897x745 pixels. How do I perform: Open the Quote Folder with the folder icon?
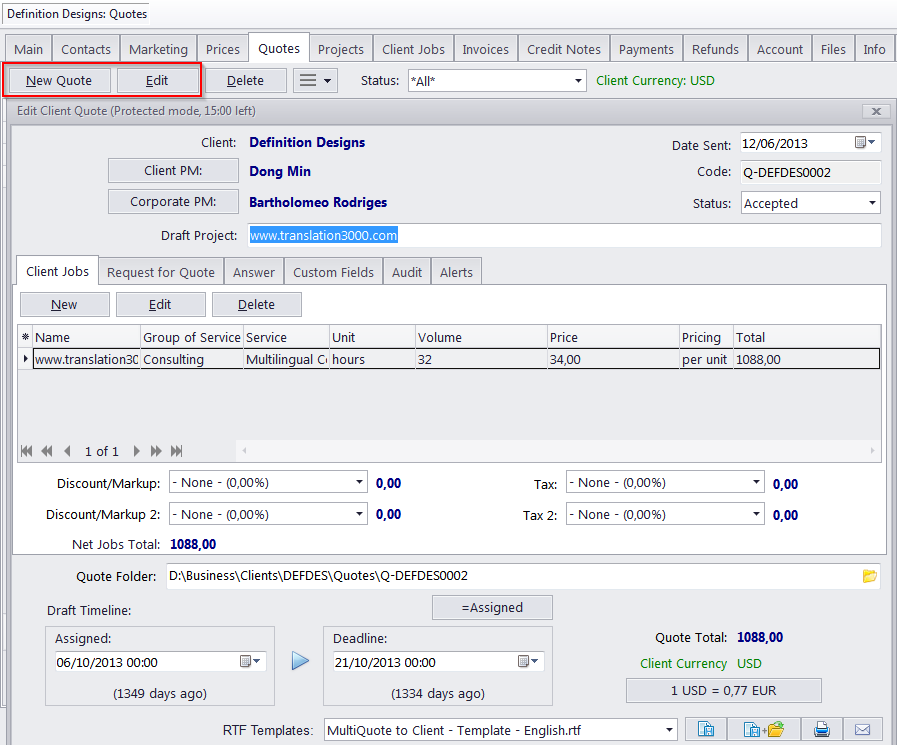(x=870, y=576)
